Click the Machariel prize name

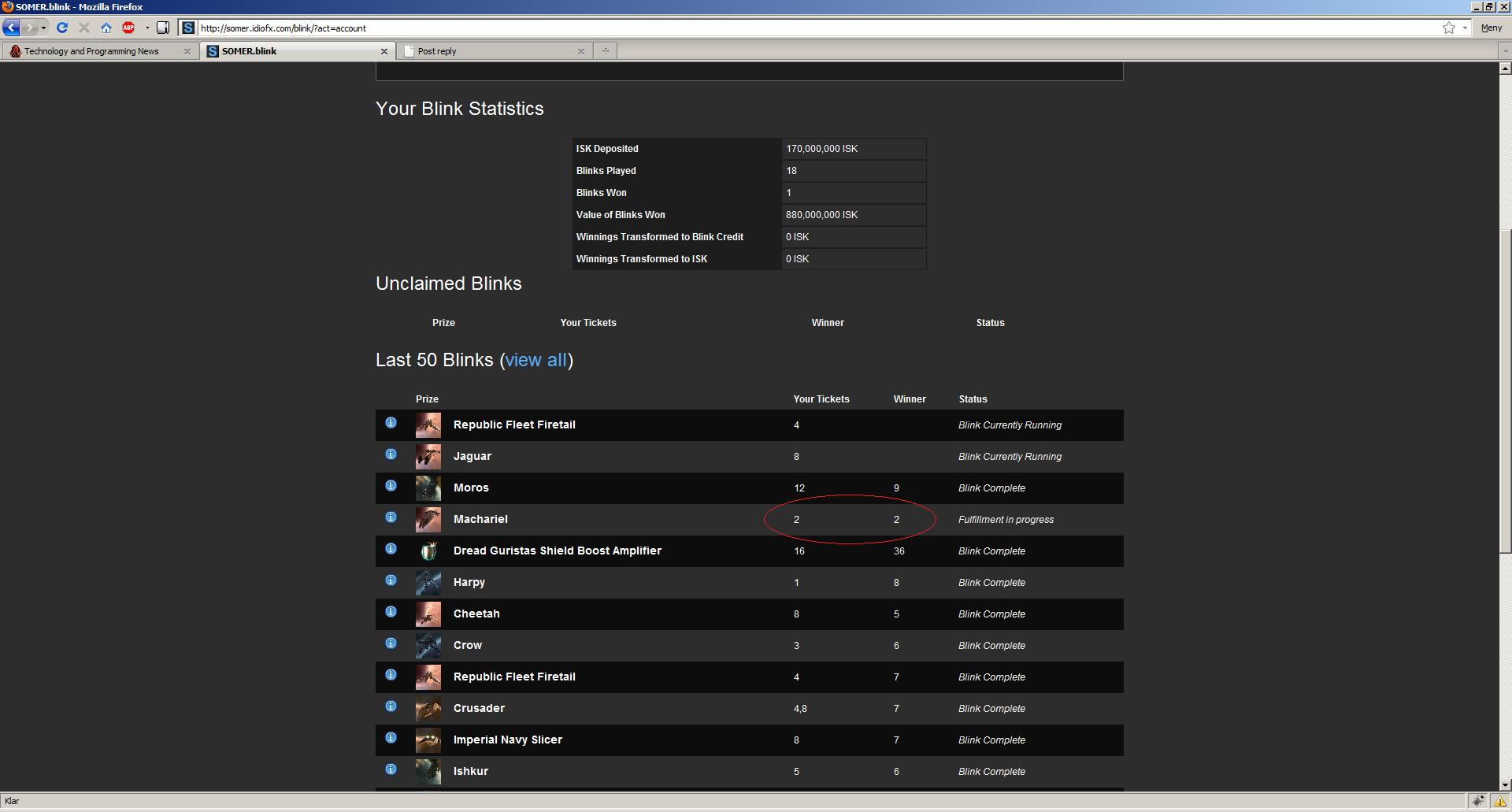[480, 519]
